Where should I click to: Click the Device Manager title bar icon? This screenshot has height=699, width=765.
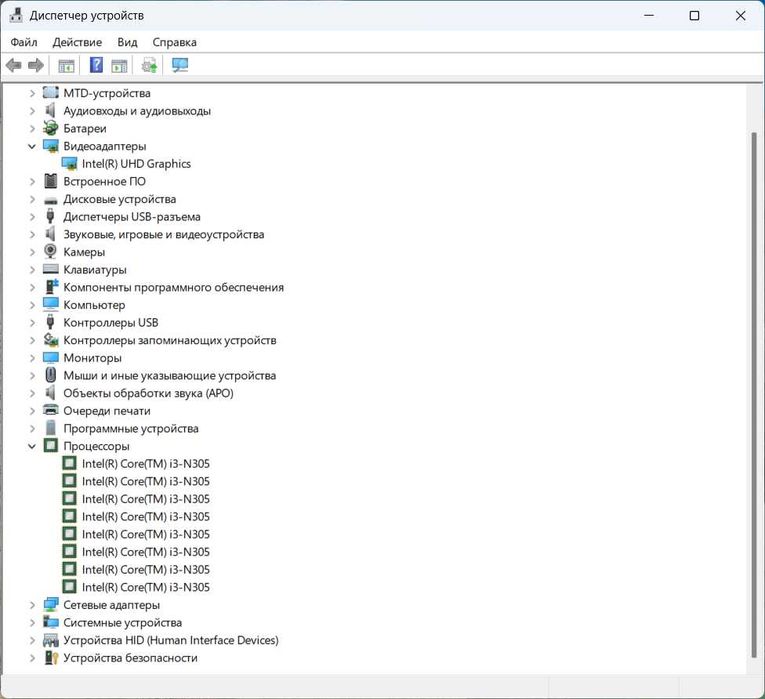click(x=16, y=15)
